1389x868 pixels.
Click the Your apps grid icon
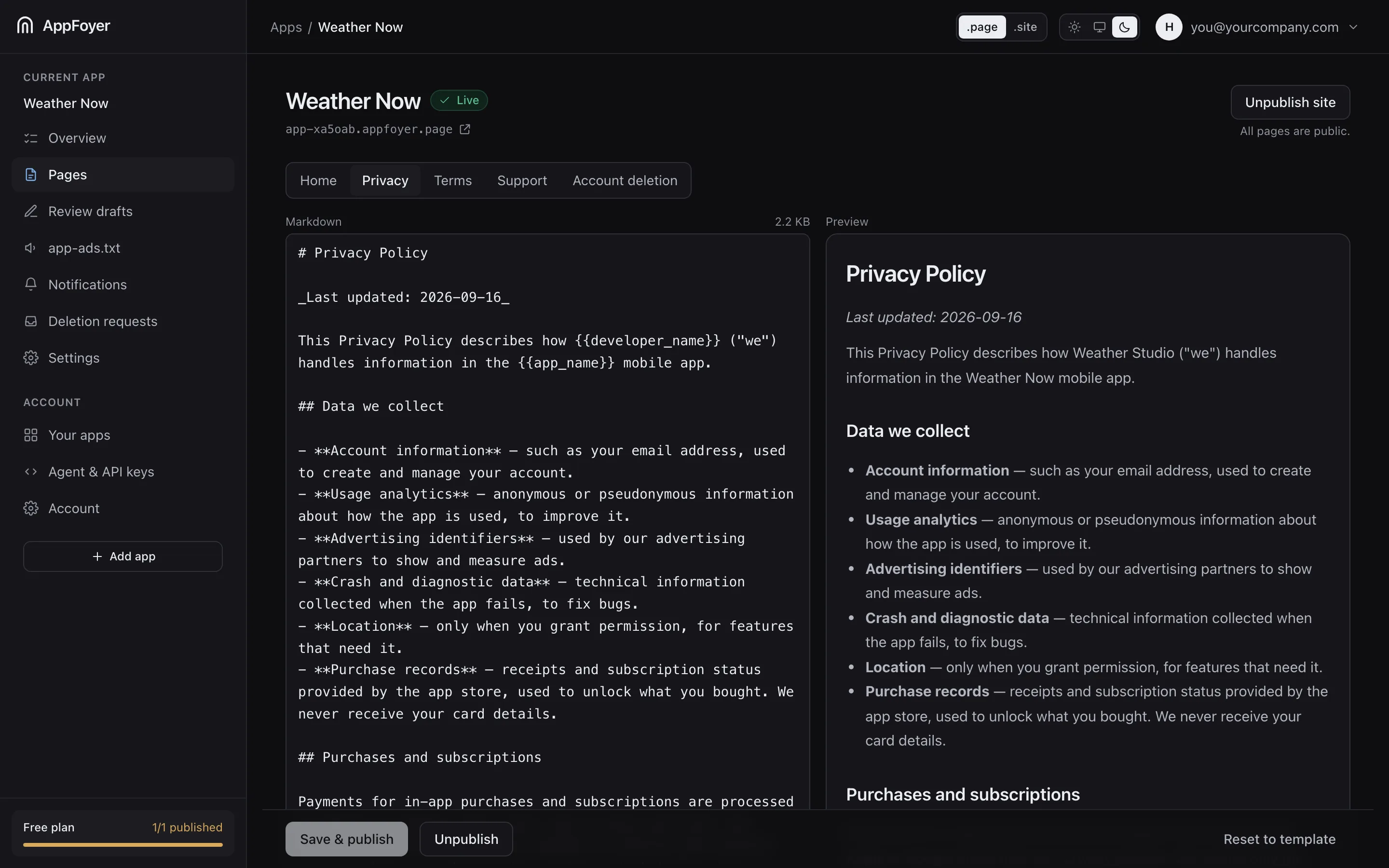coord(31,435)
